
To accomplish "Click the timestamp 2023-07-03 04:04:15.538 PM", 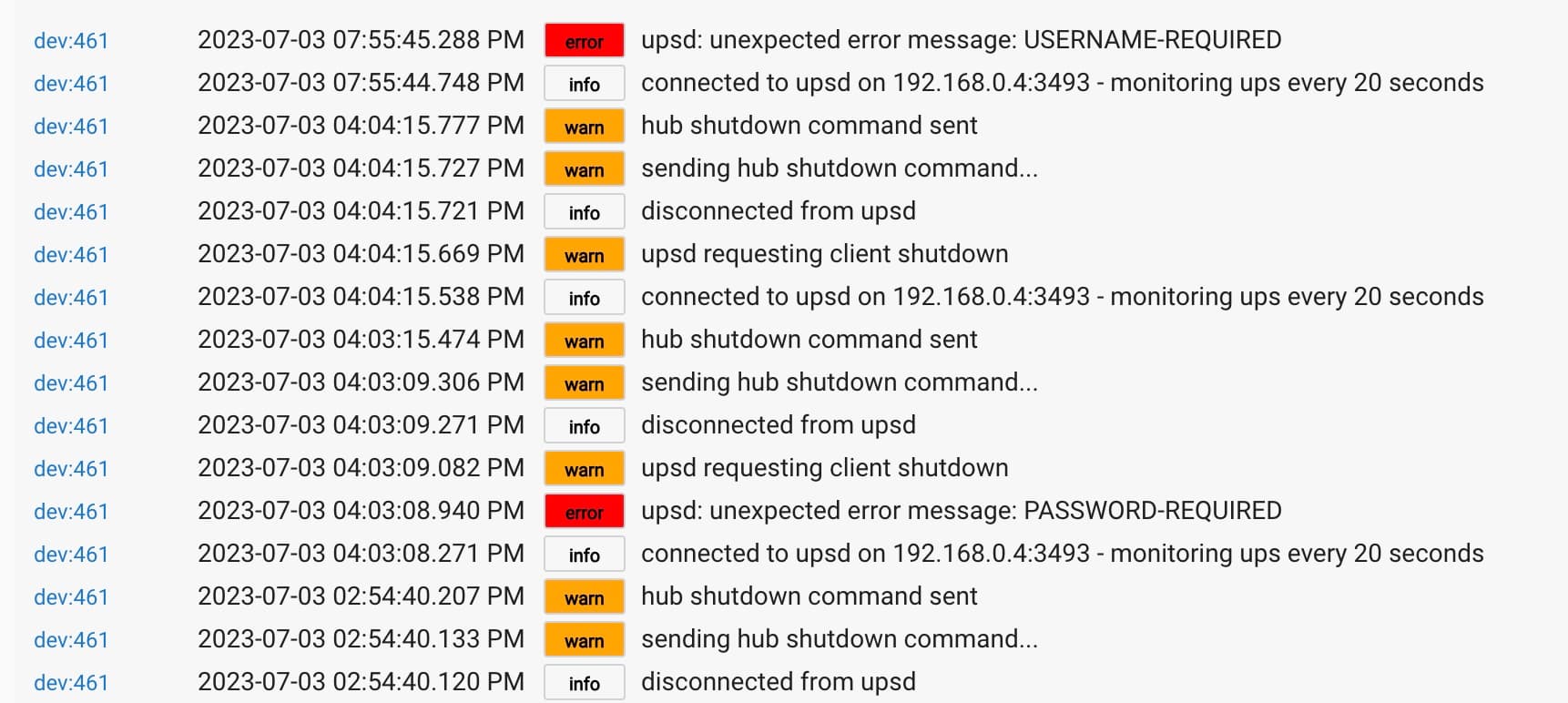I will tap(361, 297).
